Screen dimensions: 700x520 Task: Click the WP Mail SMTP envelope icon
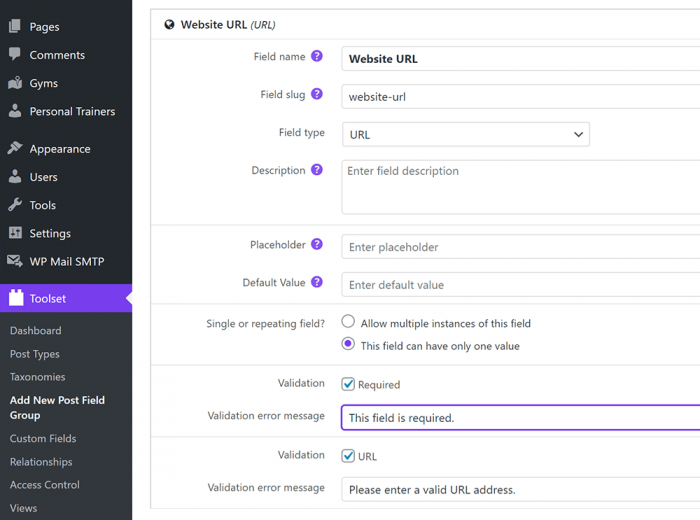(15, 261)
